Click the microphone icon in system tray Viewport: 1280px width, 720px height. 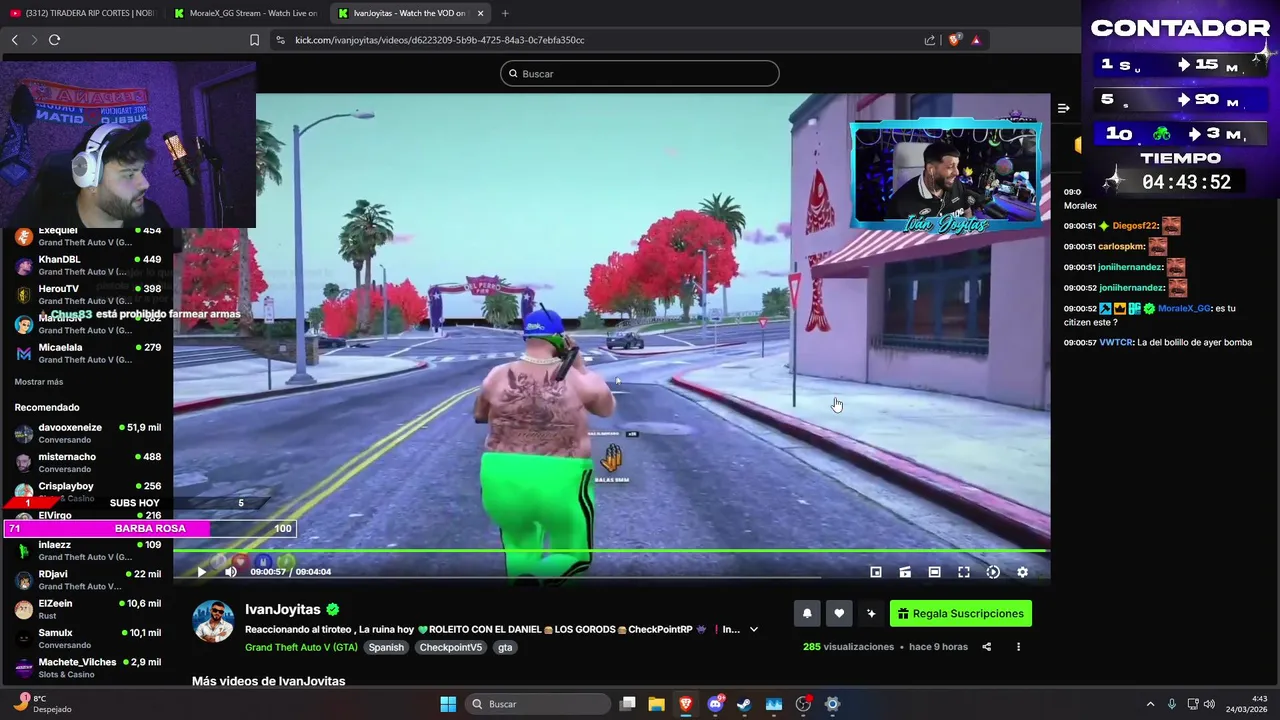[1172, 704]
